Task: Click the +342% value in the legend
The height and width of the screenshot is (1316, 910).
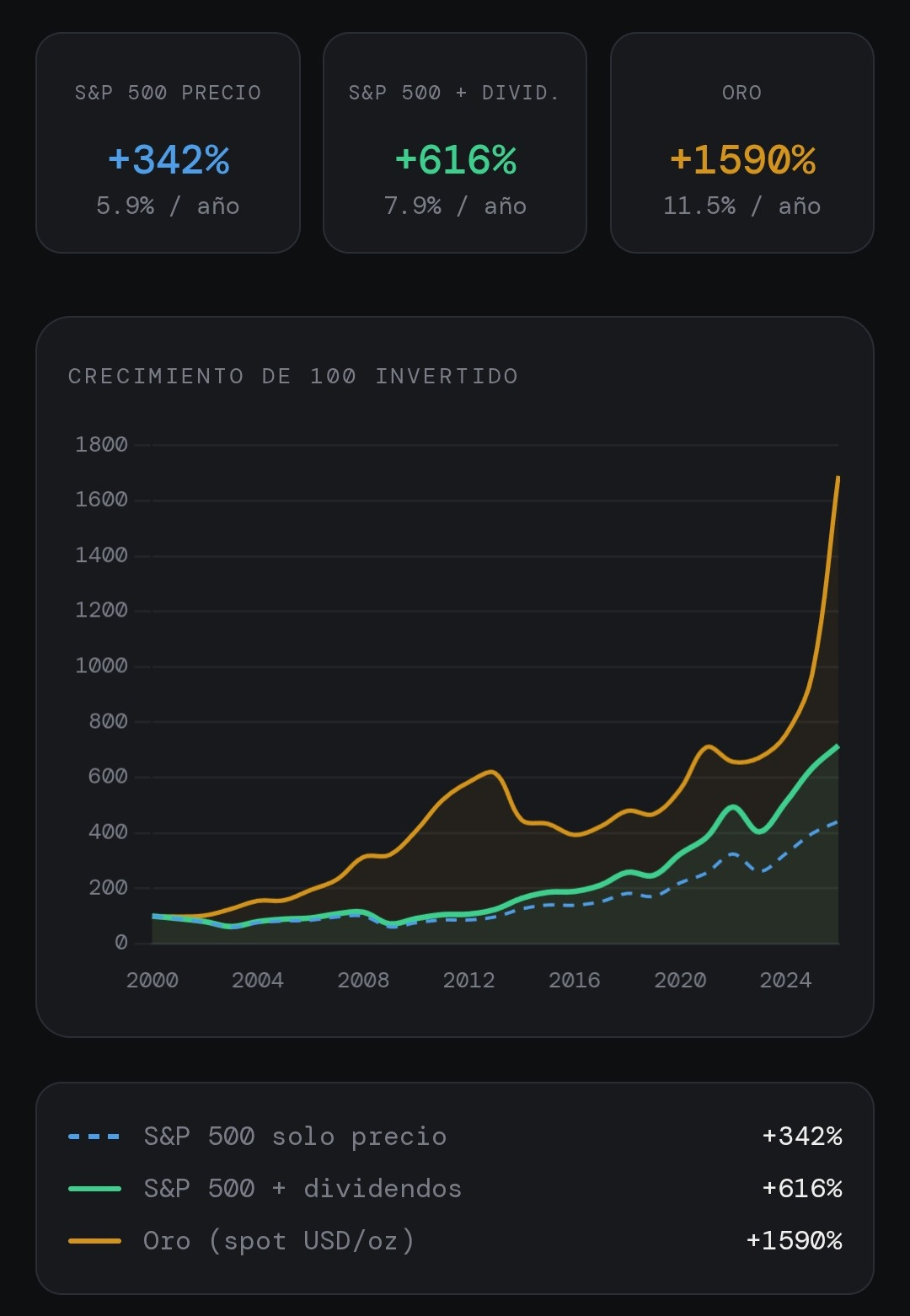Action: pos(802,1137)
